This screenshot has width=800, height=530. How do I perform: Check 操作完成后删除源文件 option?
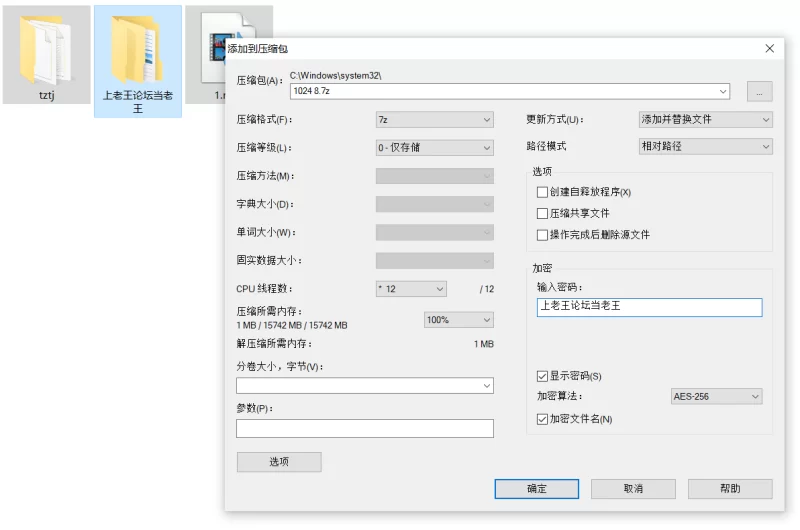pos(542,235)
